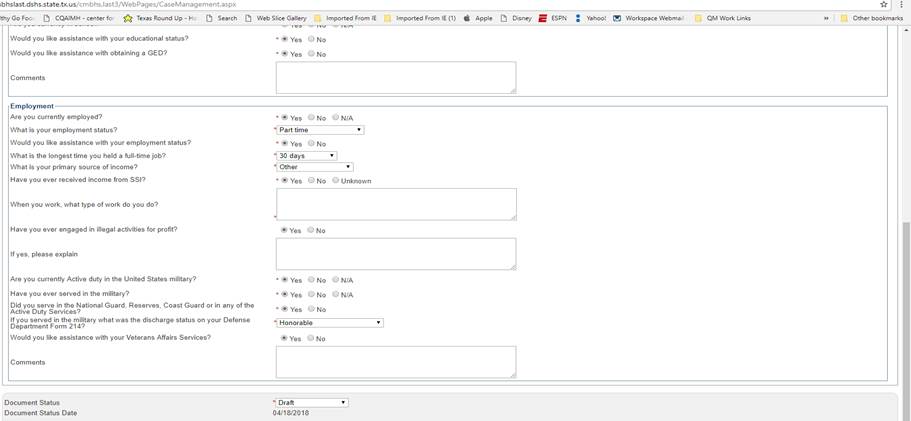The width and height of the screenshot is (911, 421).
Task: Open the Other bookmarks folder
Action: pos(871,18)
